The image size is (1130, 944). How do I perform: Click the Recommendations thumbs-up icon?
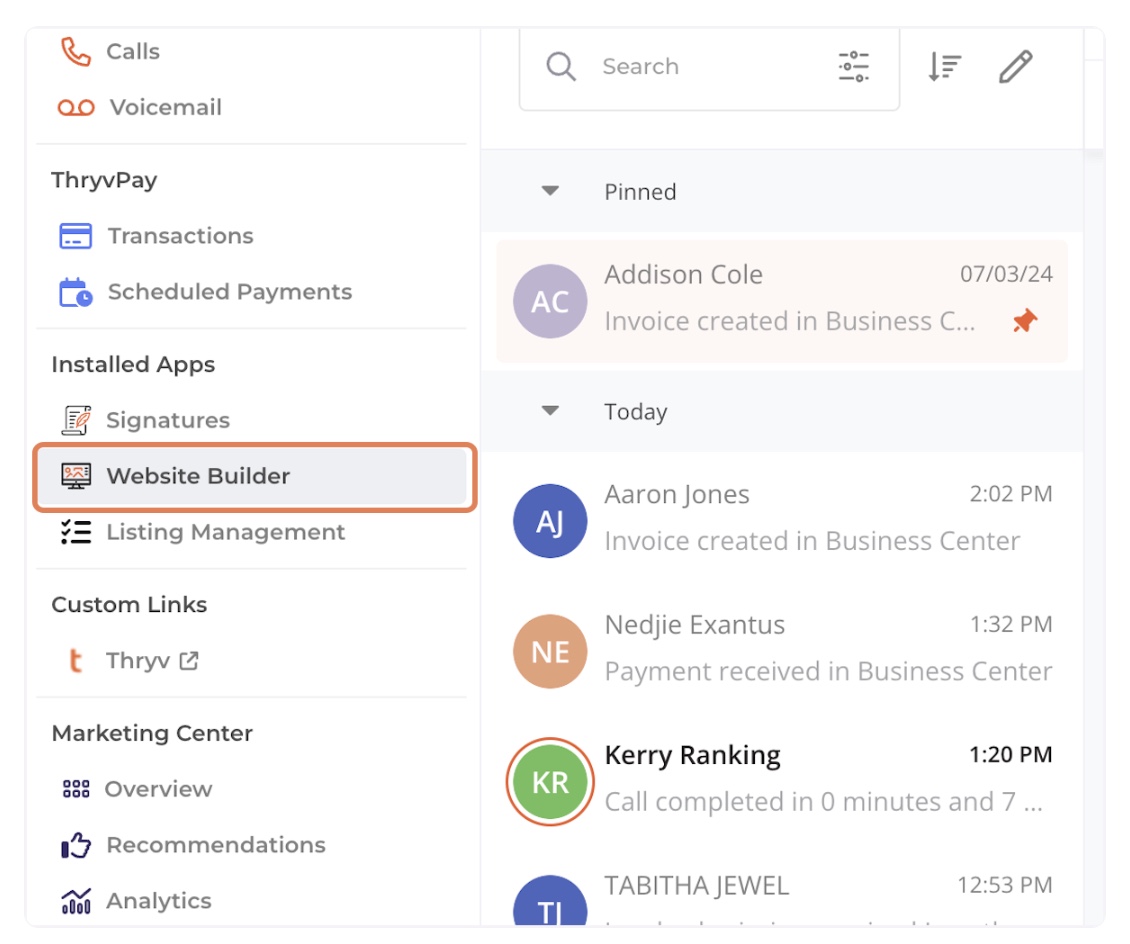pyautogui.click(x=76, y=845)
